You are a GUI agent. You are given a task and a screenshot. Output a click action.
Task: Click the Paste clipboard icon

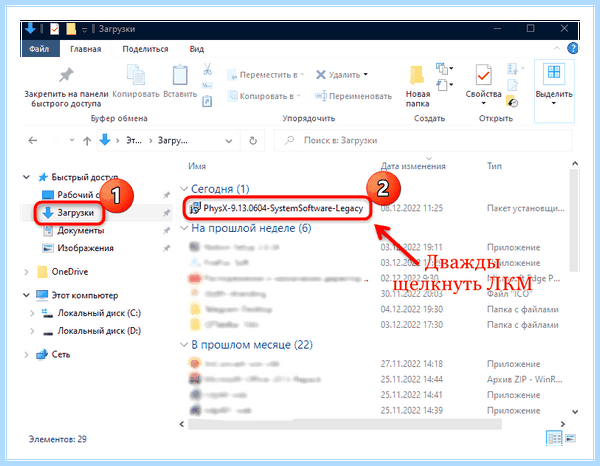(x=180, y=75)
